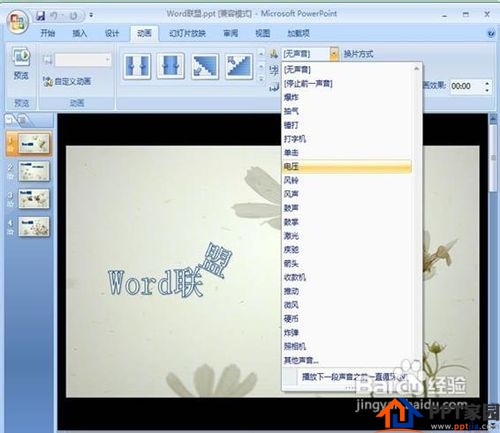Choose [停止前一声音] in the sound list
Screen dimensions: 500x433
tap(347, 83)
